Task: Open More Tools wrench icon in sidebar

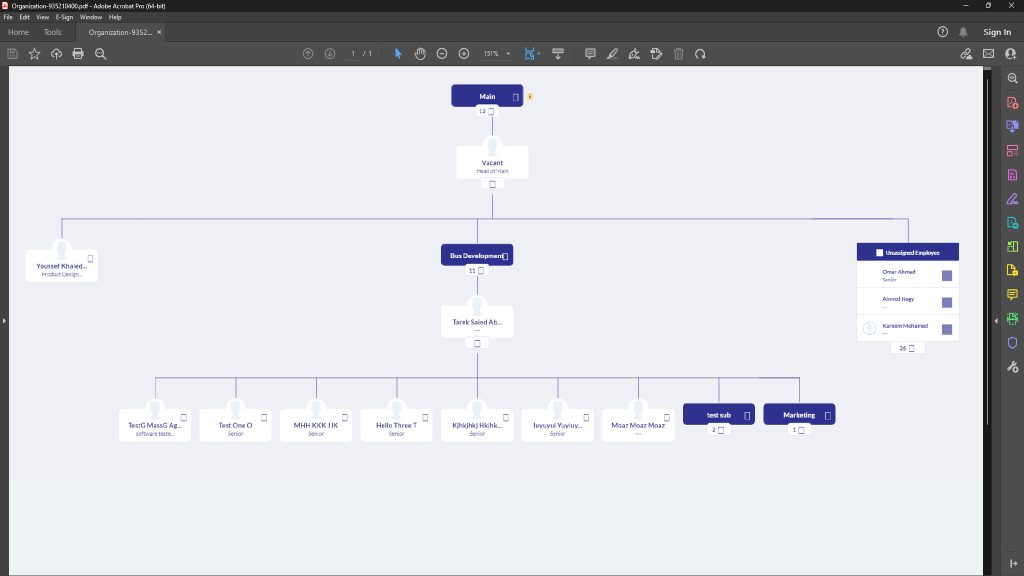Action: (1012, 367)
